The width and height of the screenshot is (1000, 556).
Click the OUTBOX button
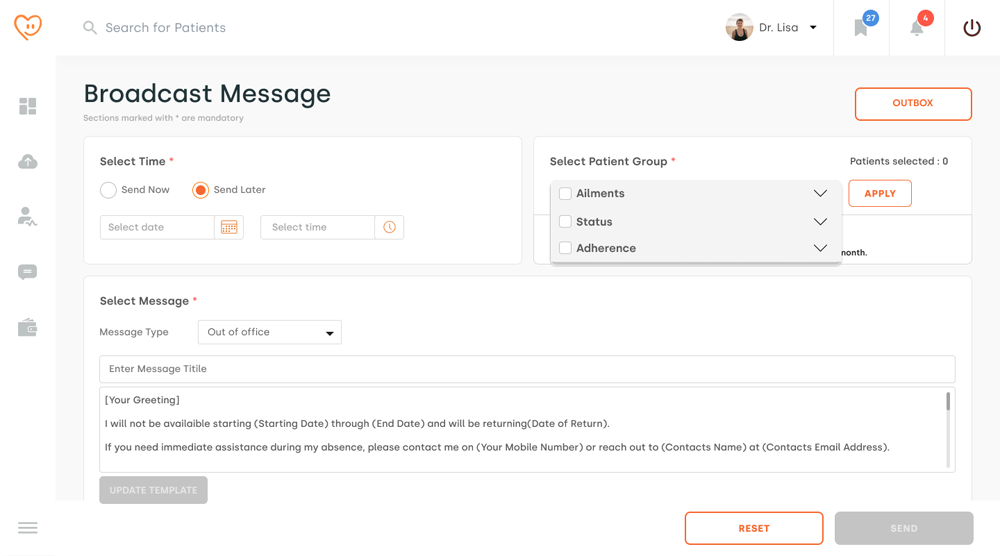click(913, 104)
